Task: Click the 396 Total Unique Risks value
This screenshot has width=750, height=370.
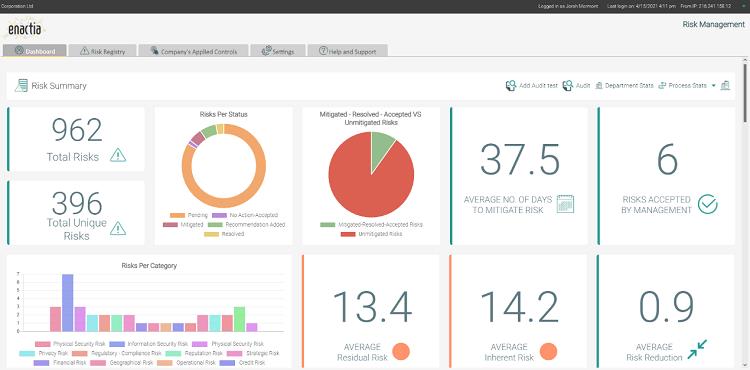Action: pyautogui.click(x=77, y=203)
